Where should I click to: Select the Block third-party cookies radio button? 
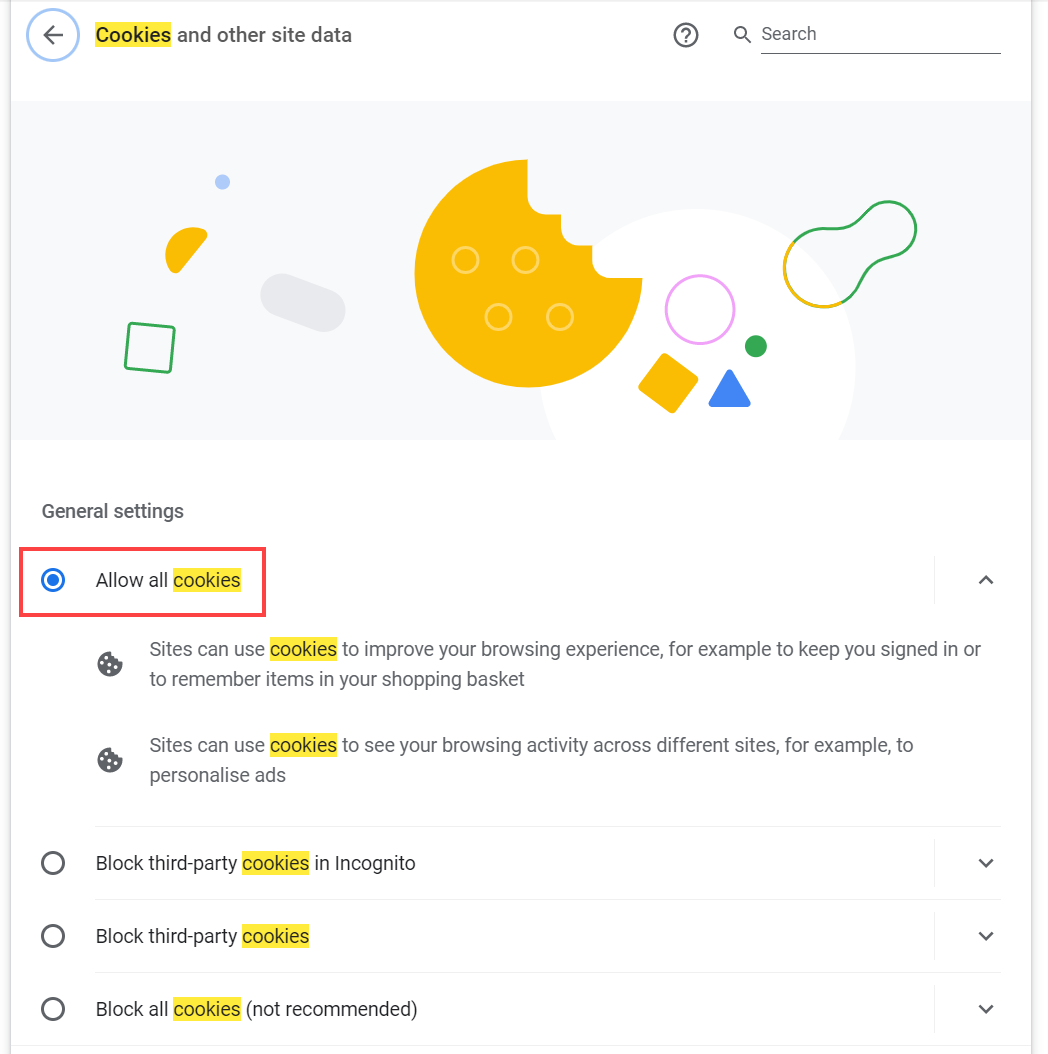click(x=53, y=936)
